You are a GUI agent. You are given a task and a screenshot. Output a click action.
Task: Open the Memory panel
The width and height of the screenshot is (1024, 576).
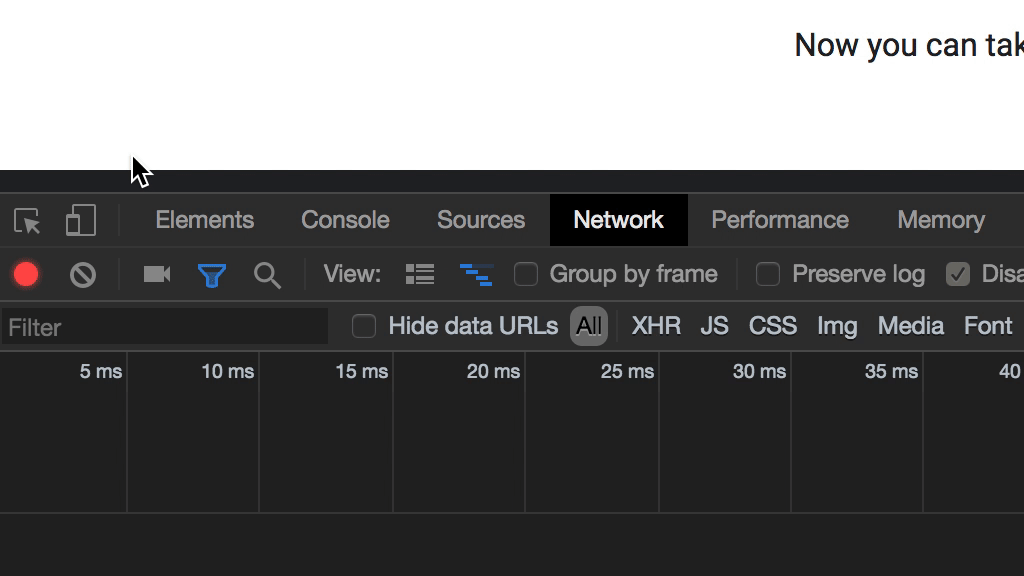(x=940, y=220)
